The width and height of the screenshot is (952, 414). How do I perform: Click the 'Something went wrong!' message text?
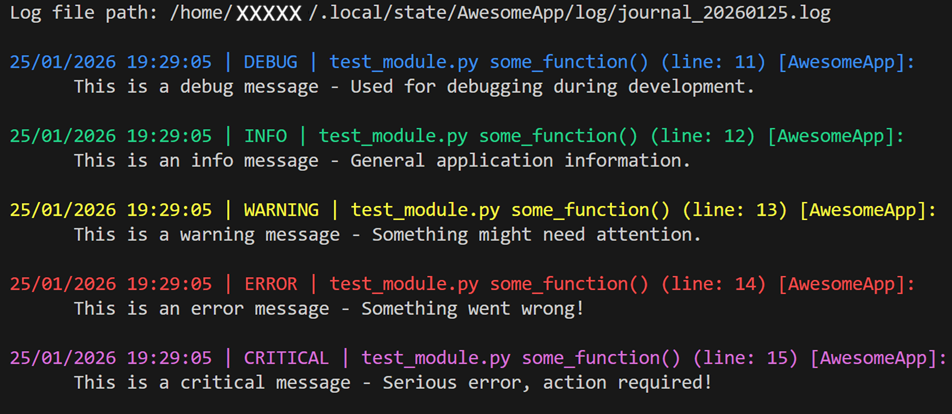point(472,309)
